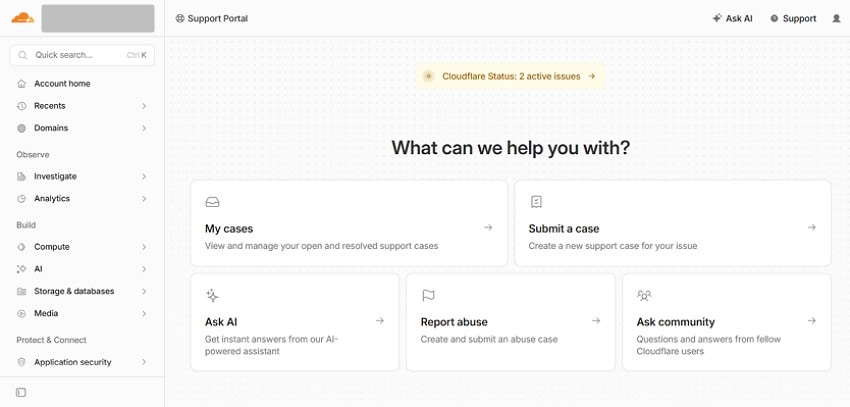The height and width of the screenshot is (407, 850).
Task: Click the Recents clock icon
Action: point(22,106)
